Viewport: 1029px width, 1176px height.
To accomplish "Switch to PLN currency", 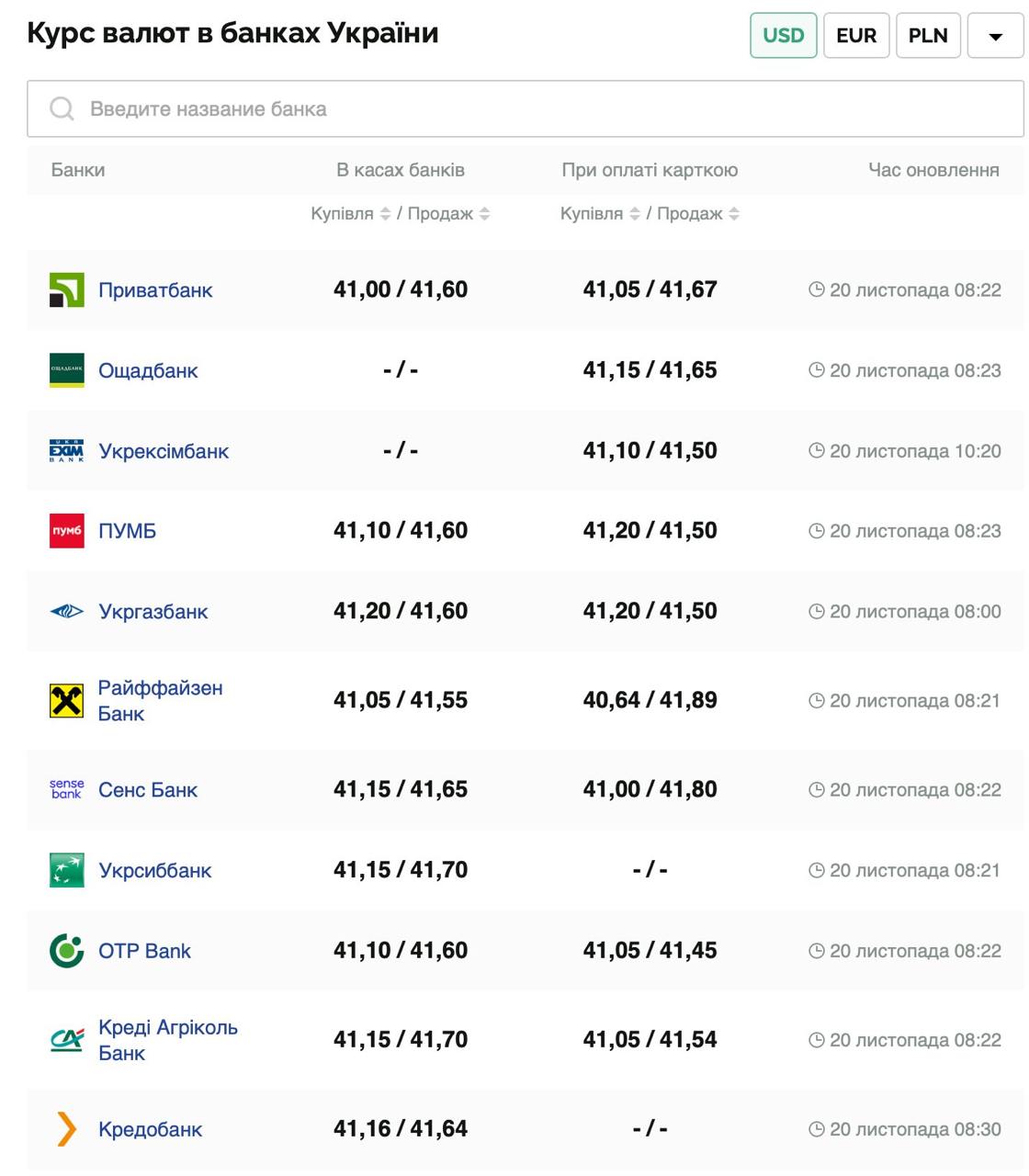I will (x=927, y=36).
